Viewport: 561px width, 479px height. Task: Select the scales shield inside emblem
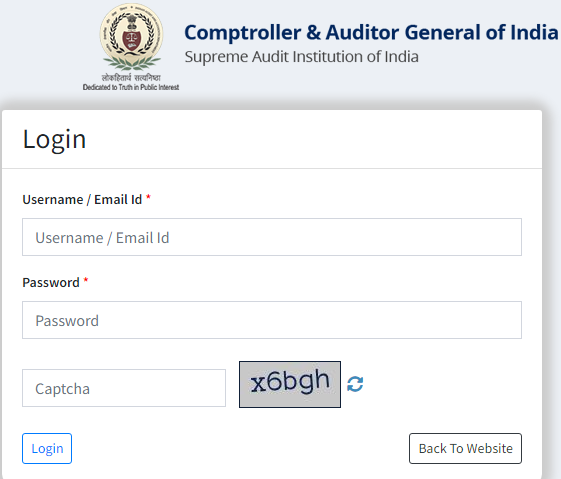point(132,40)
